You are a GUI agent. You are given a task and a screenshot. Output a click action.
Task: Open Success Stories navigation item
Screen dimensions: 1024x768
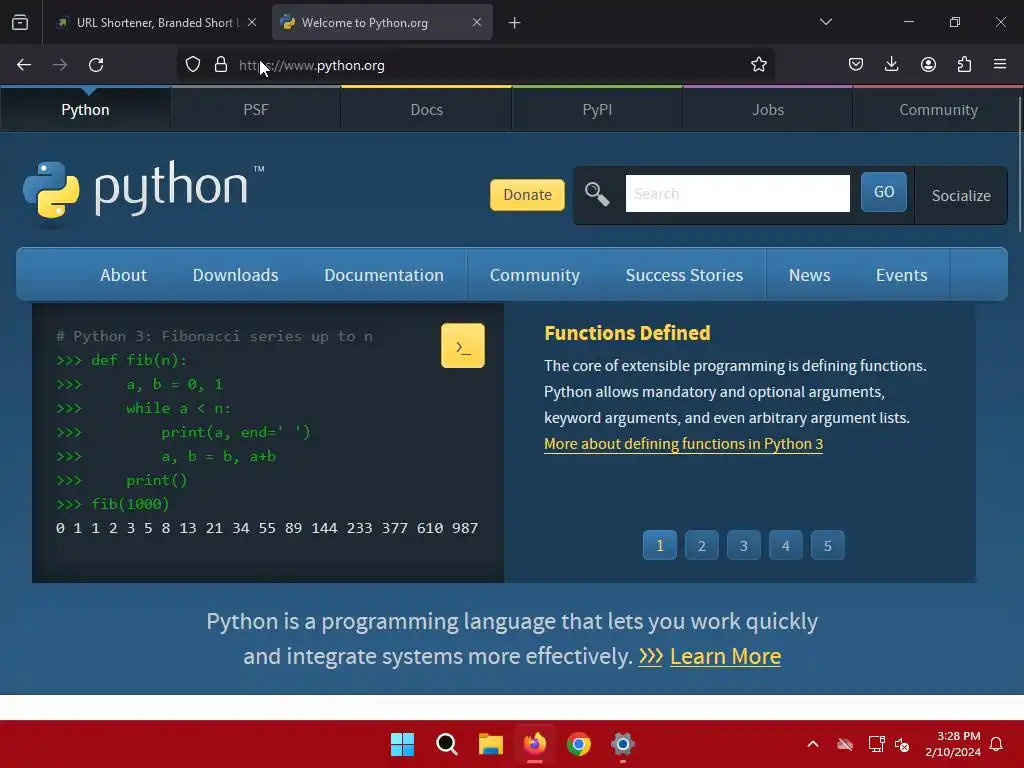coord(684,275)
